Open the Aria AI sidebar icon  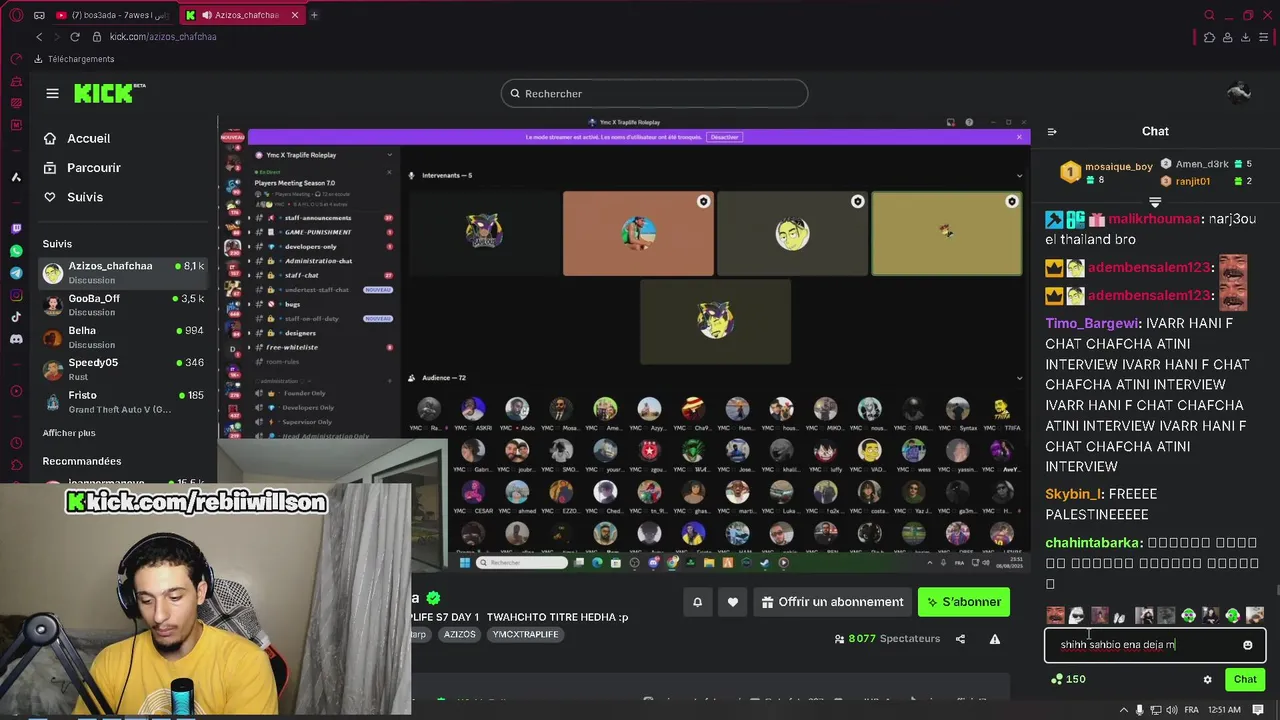pos(16,177)
